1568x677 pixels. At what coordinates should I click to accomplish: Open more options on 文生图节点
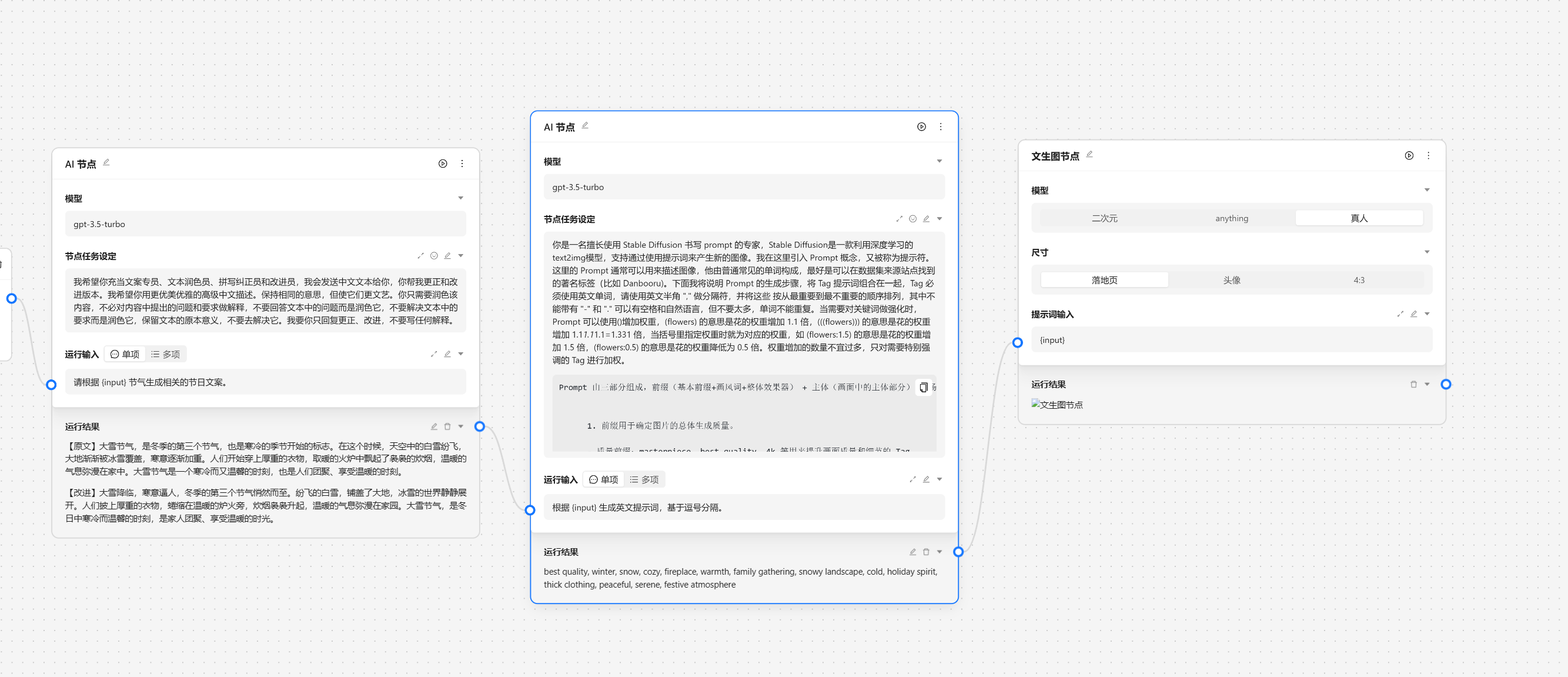point(1428,155)
